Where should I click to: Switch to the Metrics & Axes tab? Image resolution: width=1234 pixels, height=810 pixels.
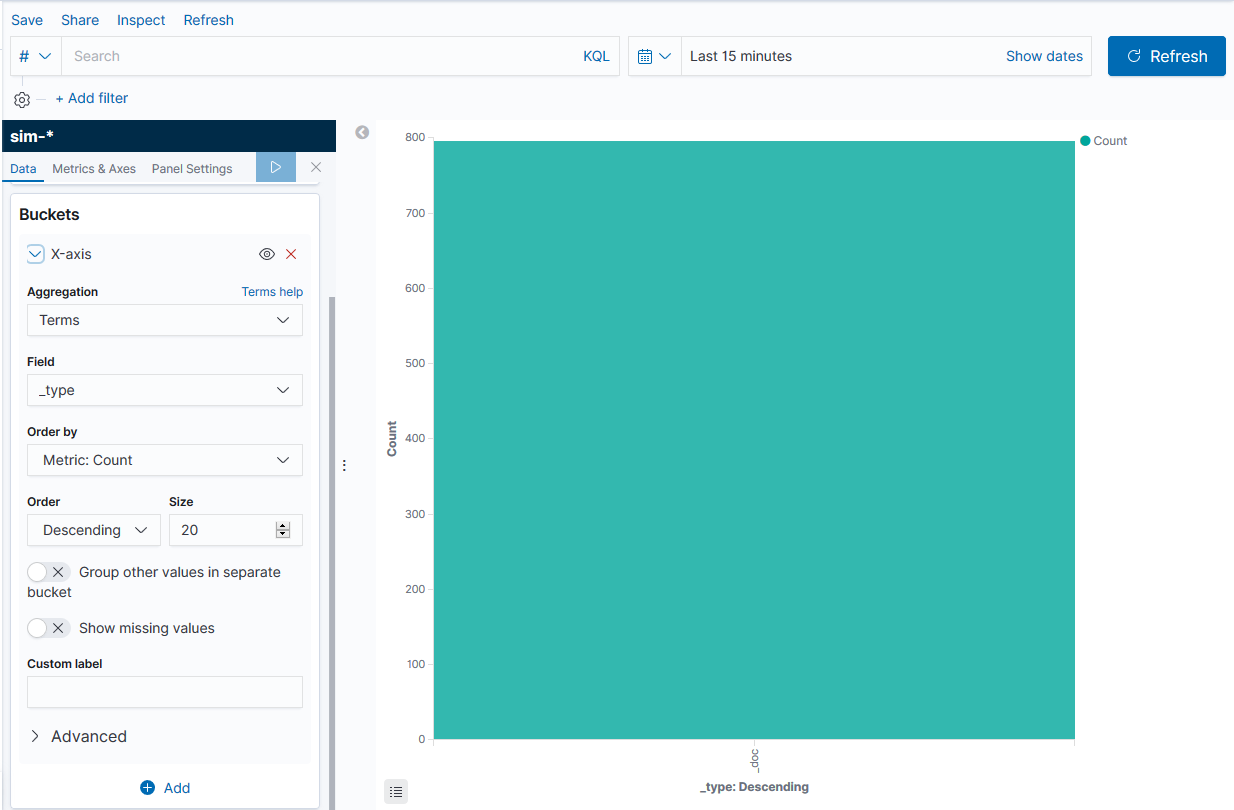(93, 168)
